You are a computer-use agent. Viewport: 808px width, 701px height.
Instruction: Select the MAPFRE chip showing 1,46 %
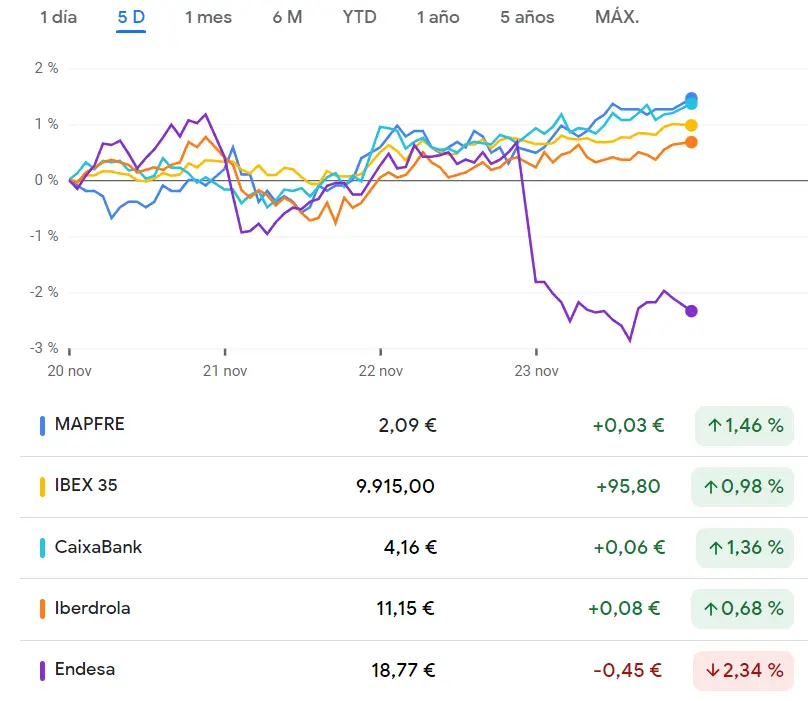742,424
